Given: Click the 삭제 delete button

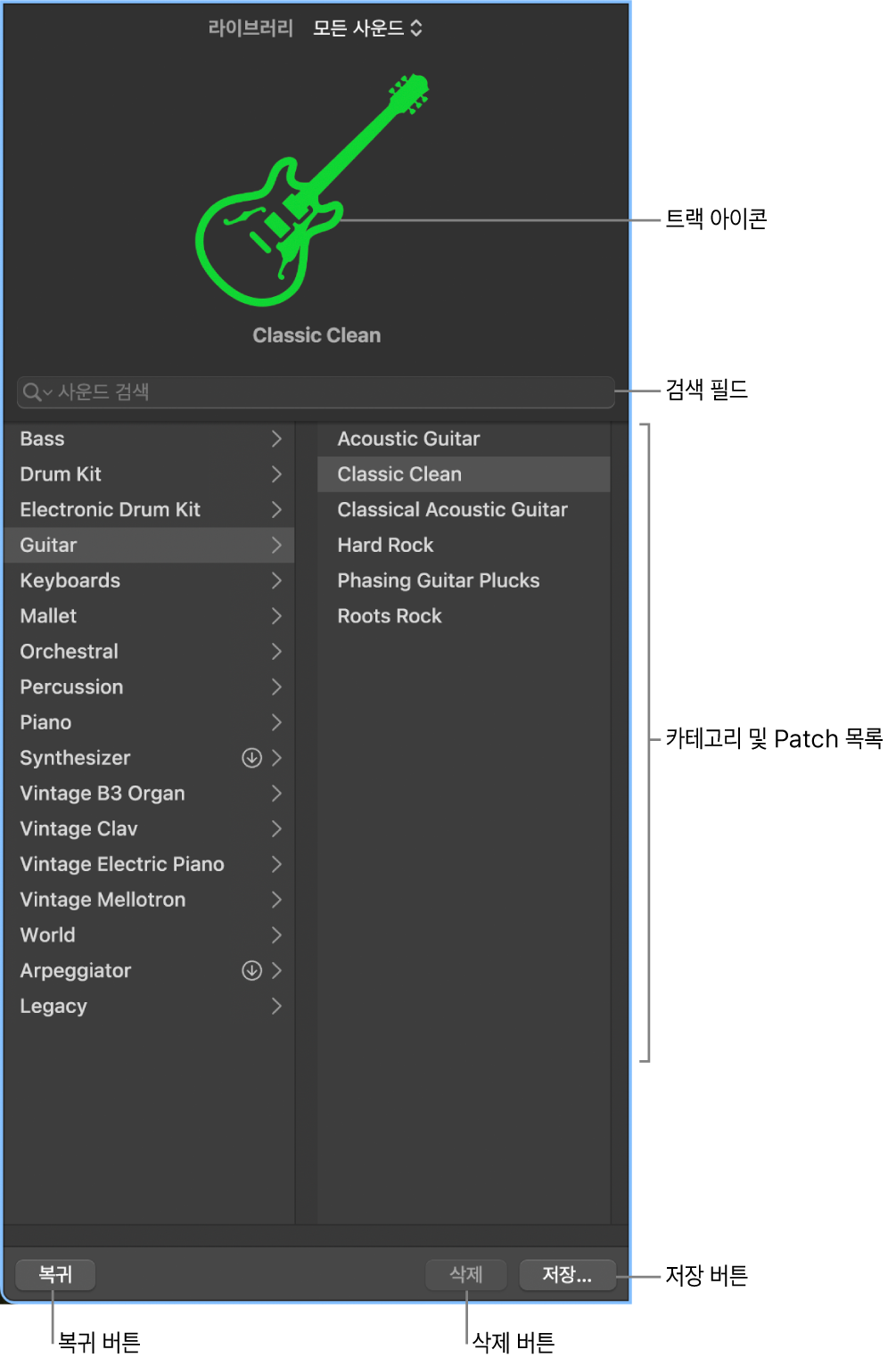Looking at the screenshot, I should (x=466, y=1274).
